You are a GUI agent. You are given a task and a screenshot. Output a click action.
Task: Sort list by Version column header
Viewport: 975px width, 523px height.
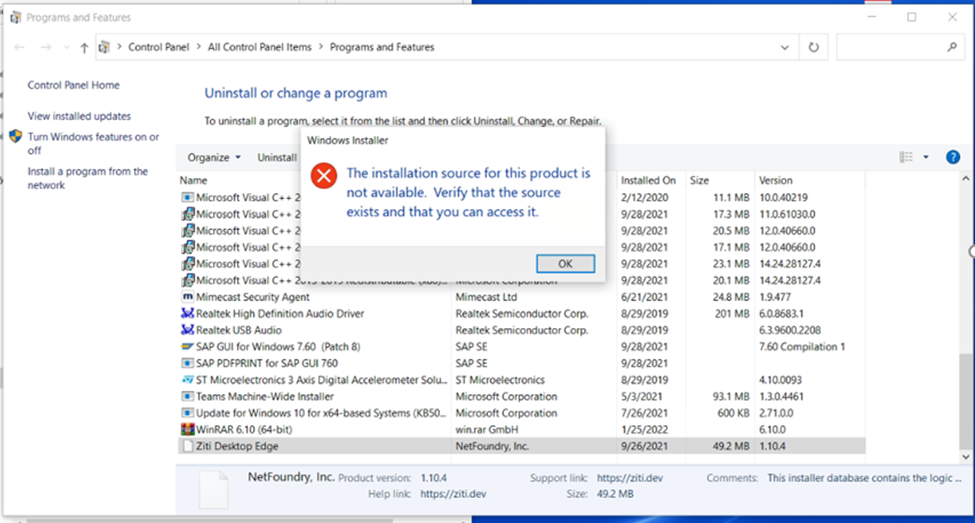point(775,180)
